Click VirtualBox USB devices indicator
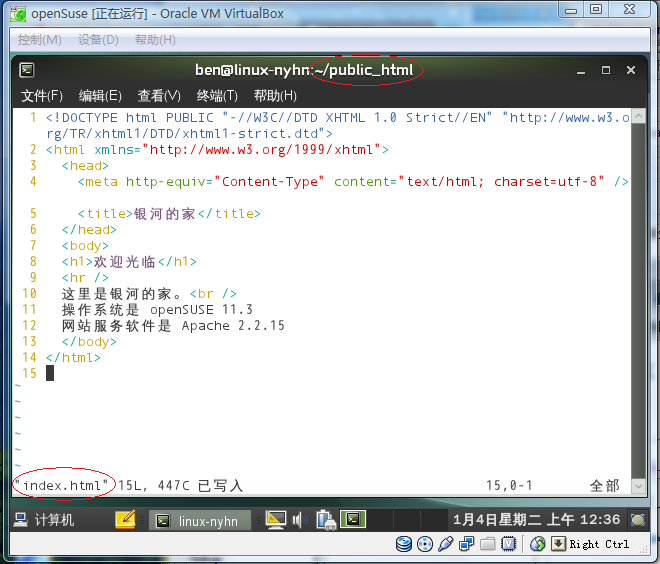 click(445, 544)
